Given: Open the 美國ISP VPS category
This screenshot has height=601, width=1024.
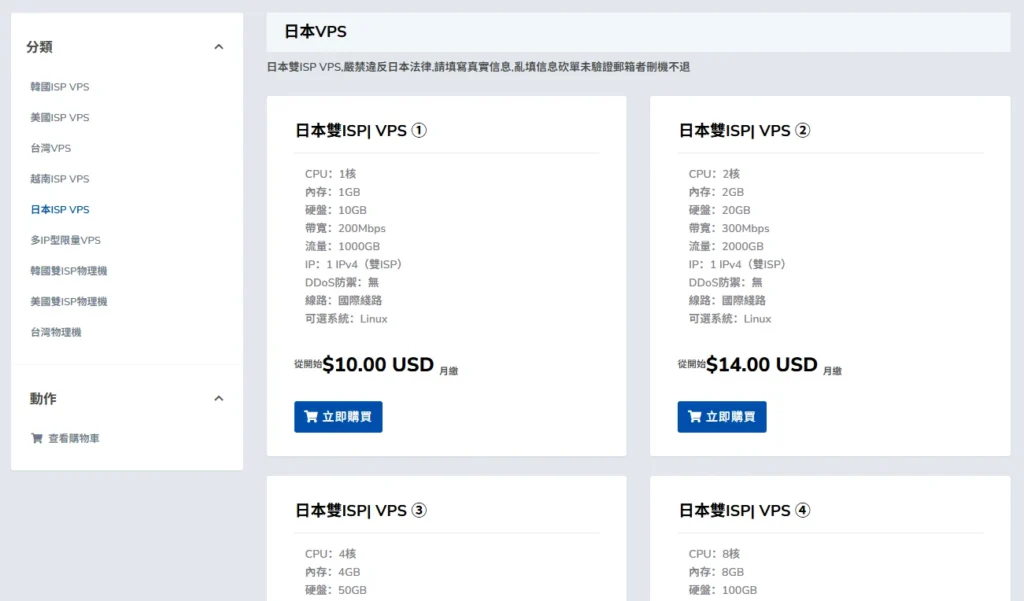Looking at the screenshot, I should coord(60,118).
